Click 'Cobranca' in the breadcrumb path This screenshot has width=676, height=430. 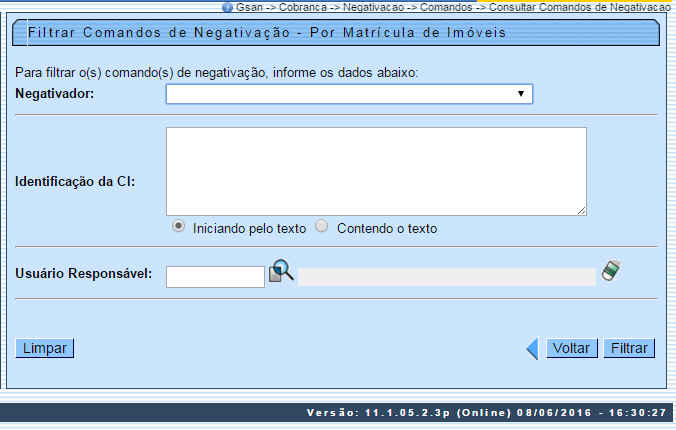pyautogui.click(x=288, y=6)
